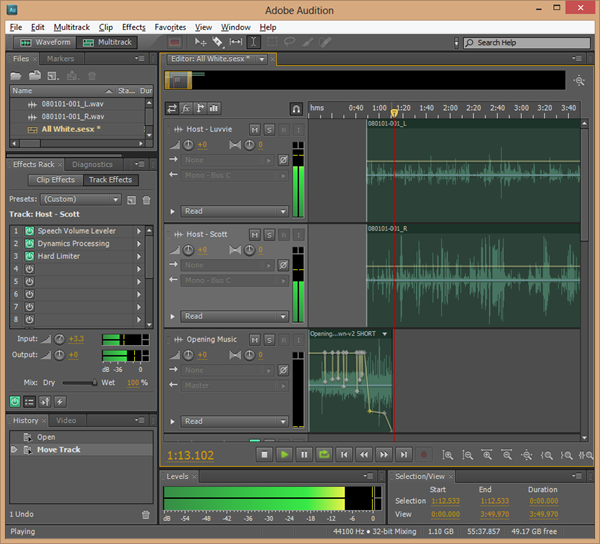The height and width of the screenshot is (544, 600).
Task: Switch to the Markers tab
Action: coord(60,59)
